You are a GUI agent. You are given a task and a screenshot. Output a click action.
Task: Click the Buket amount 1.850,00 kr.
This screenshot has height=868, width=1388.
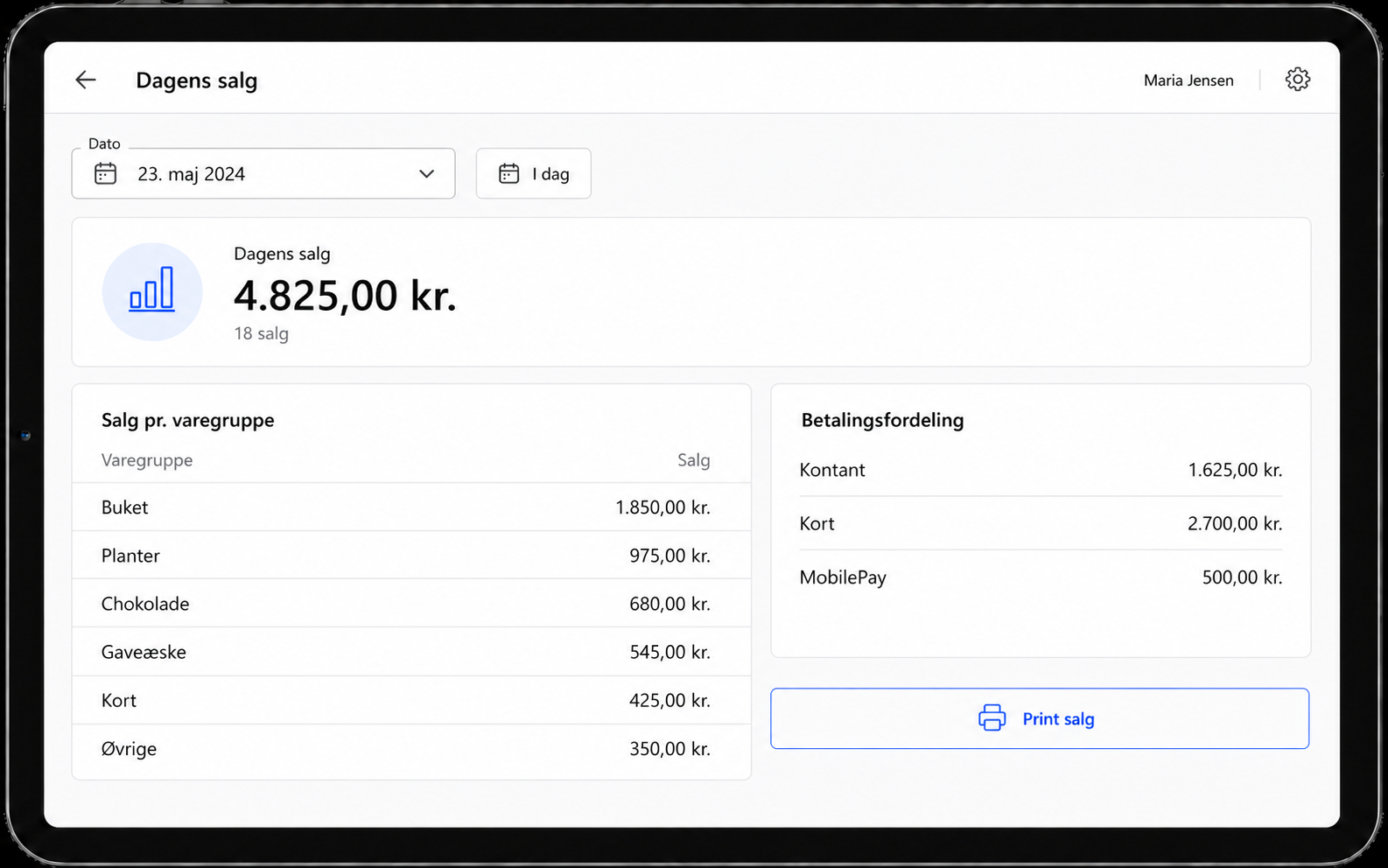point(662,507)
